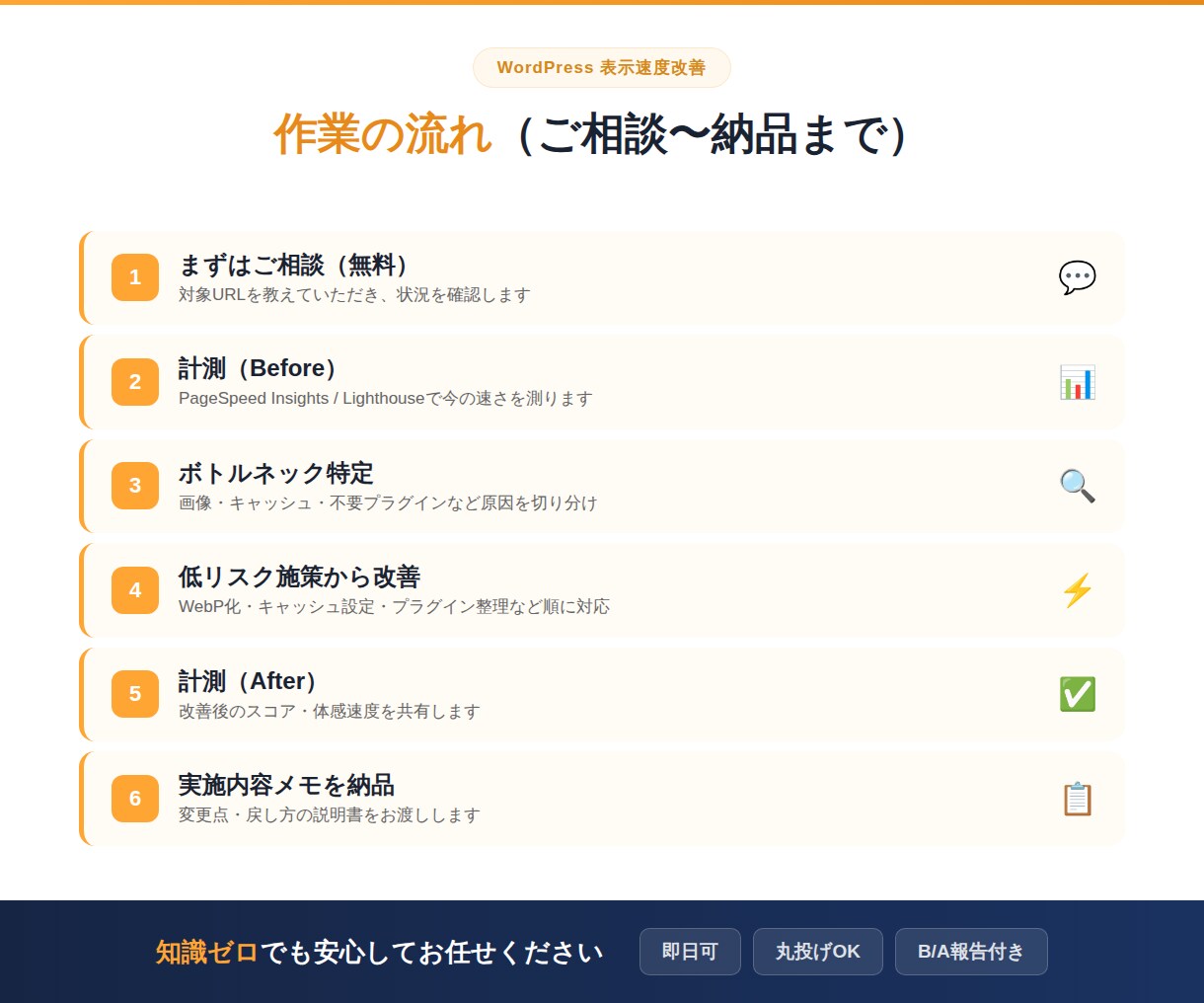Screen dimensions: 1204x1003
Task: Click the lightning bolt icon beside 低リスク施策から改善
Action: (x=1077, y=590)
